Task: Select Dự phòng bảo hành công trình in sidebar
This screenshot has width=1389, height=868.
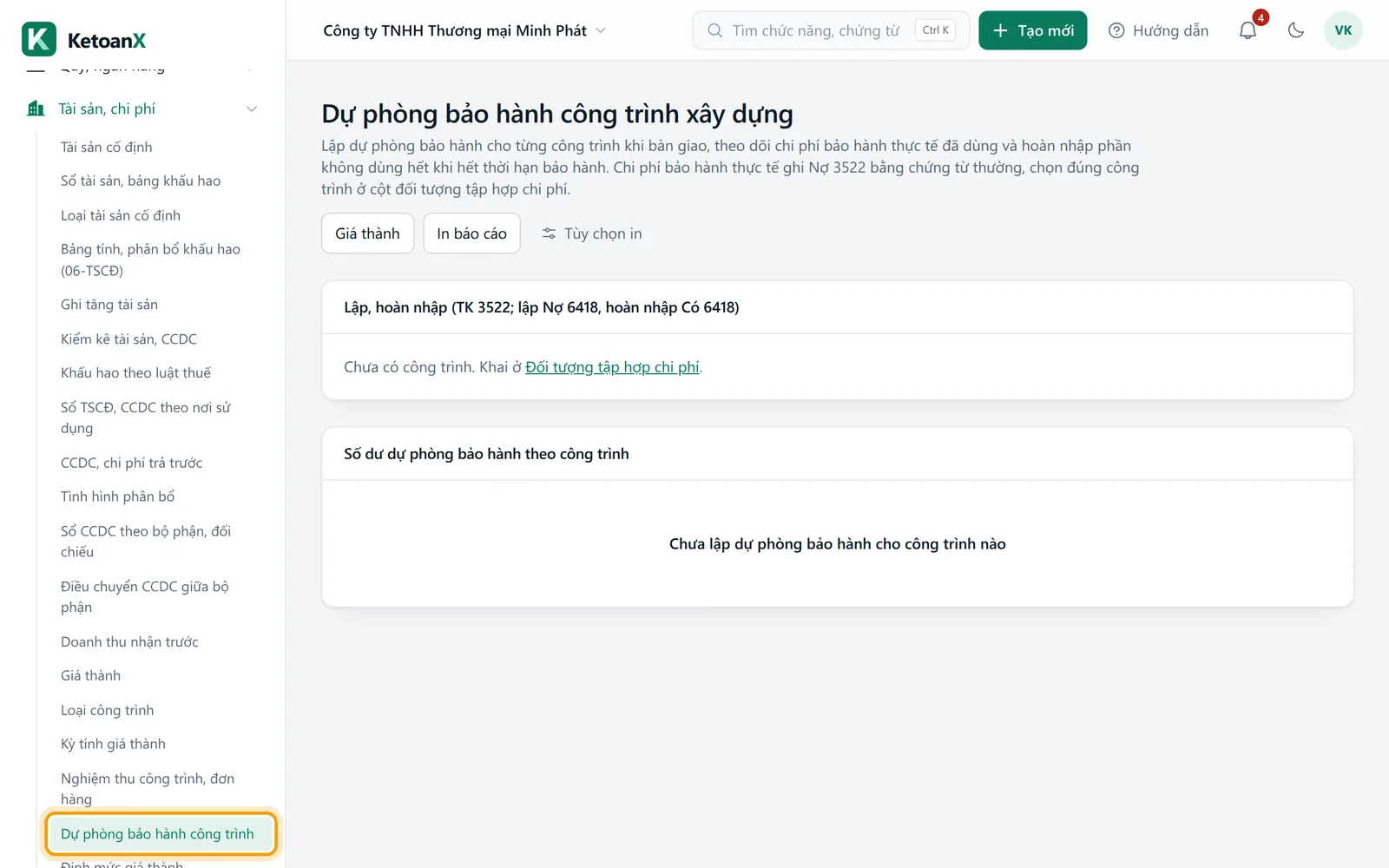Action: click(x=161, y=834)
